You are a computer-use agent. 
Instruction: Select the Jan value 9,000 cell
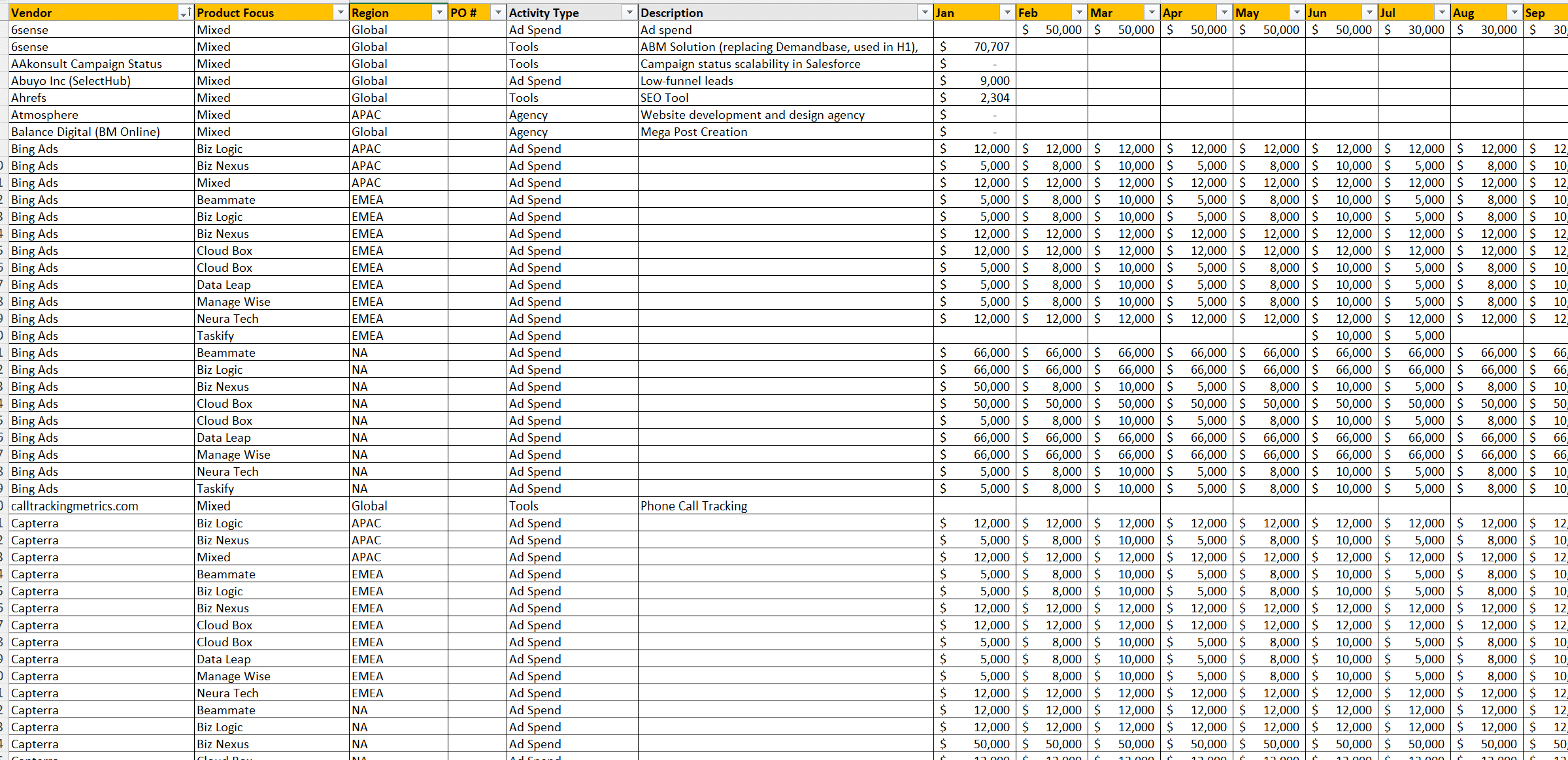point(975,80)
